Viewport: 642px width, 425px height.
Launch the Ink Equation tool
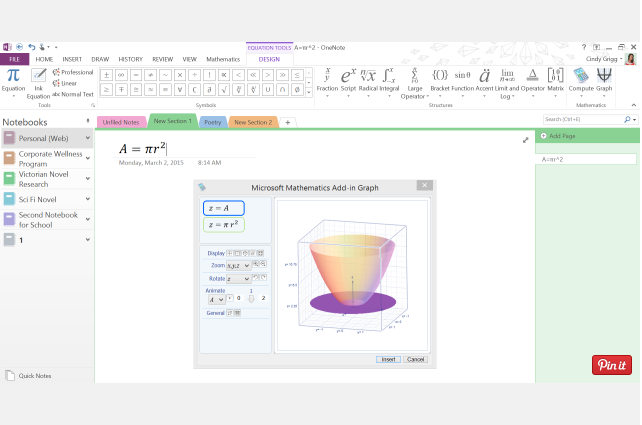[x=38, y=84]
